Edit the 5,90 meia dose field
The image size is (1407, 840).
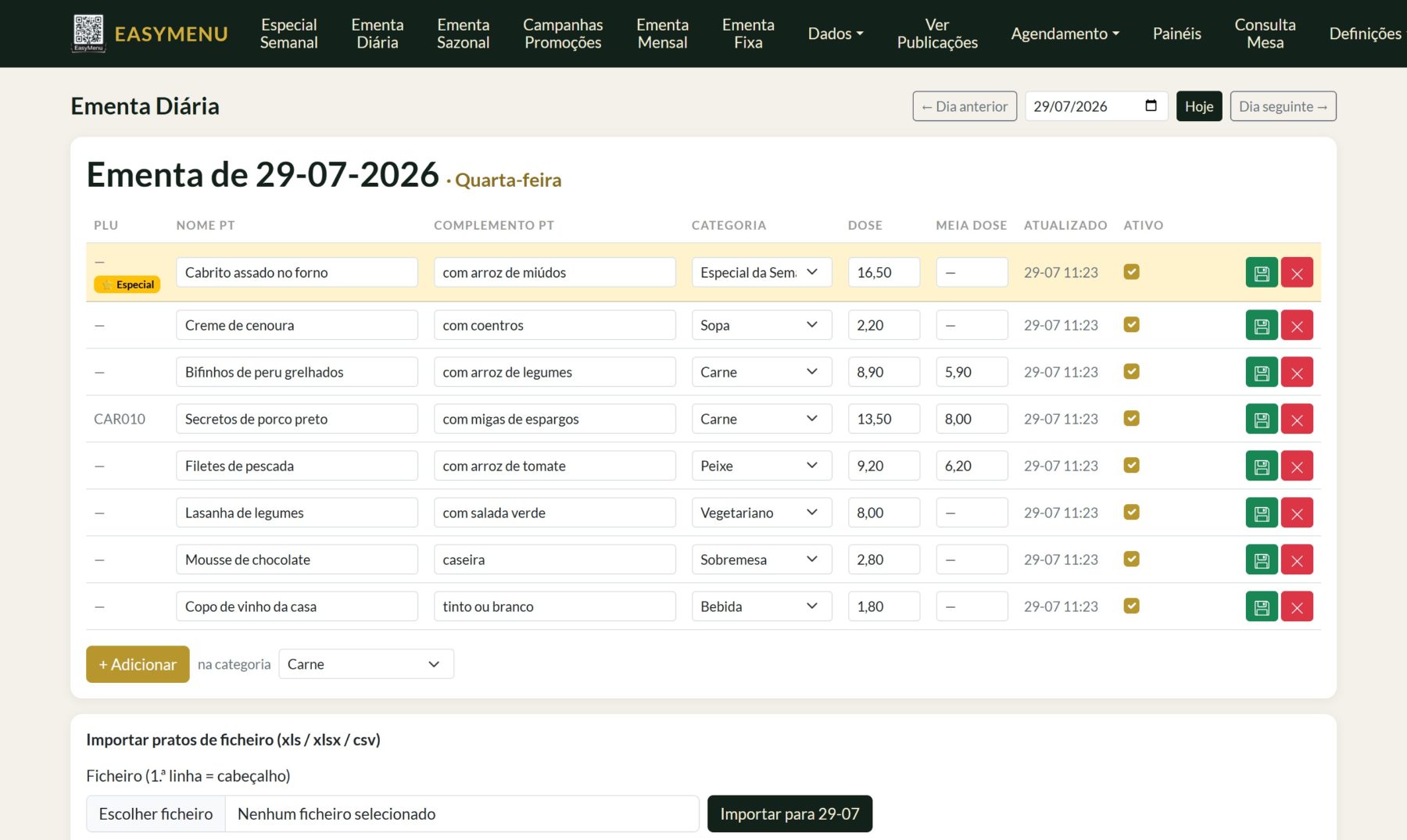click(972, 372)
